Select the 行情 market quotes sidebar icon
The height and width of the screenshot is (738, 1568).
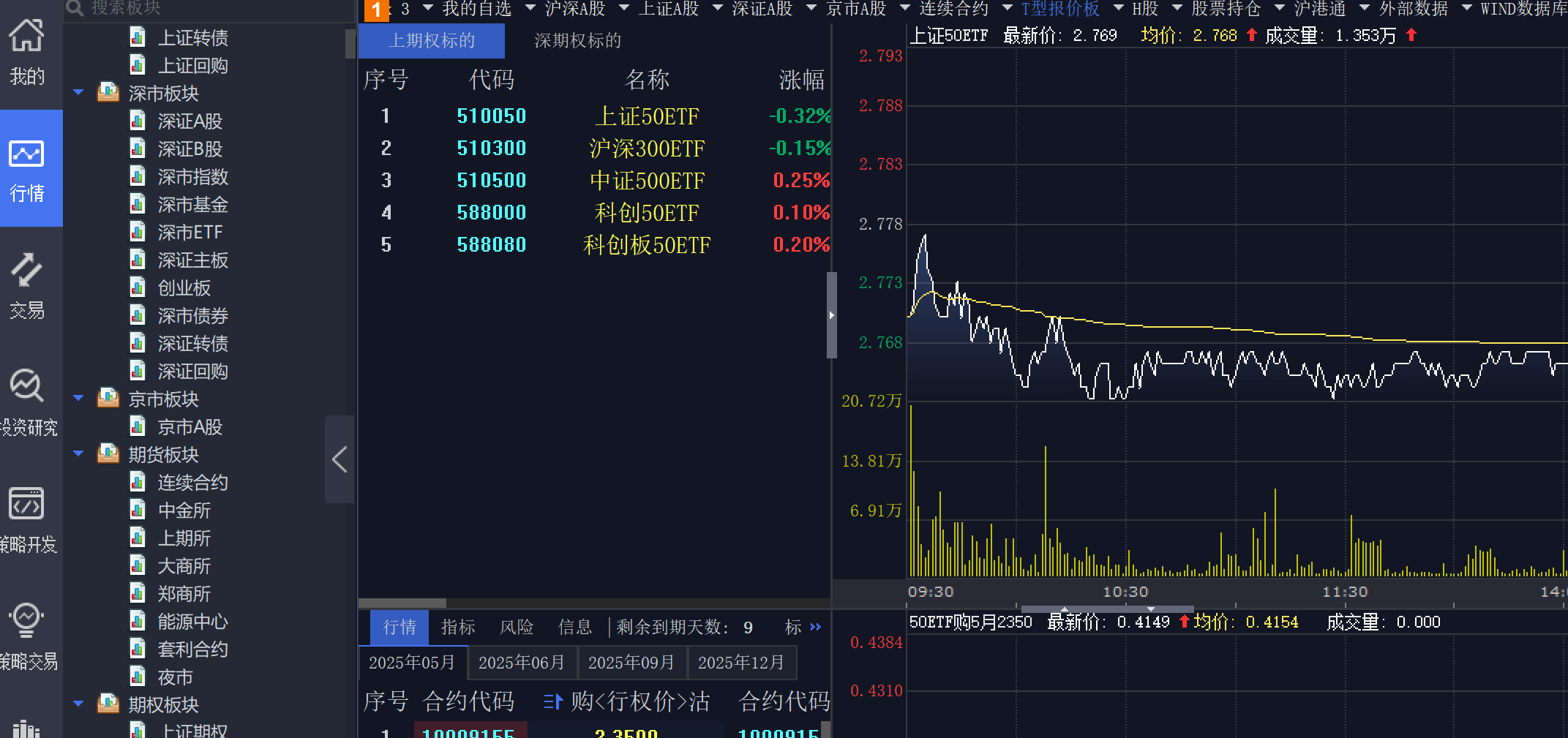(27, 170)
